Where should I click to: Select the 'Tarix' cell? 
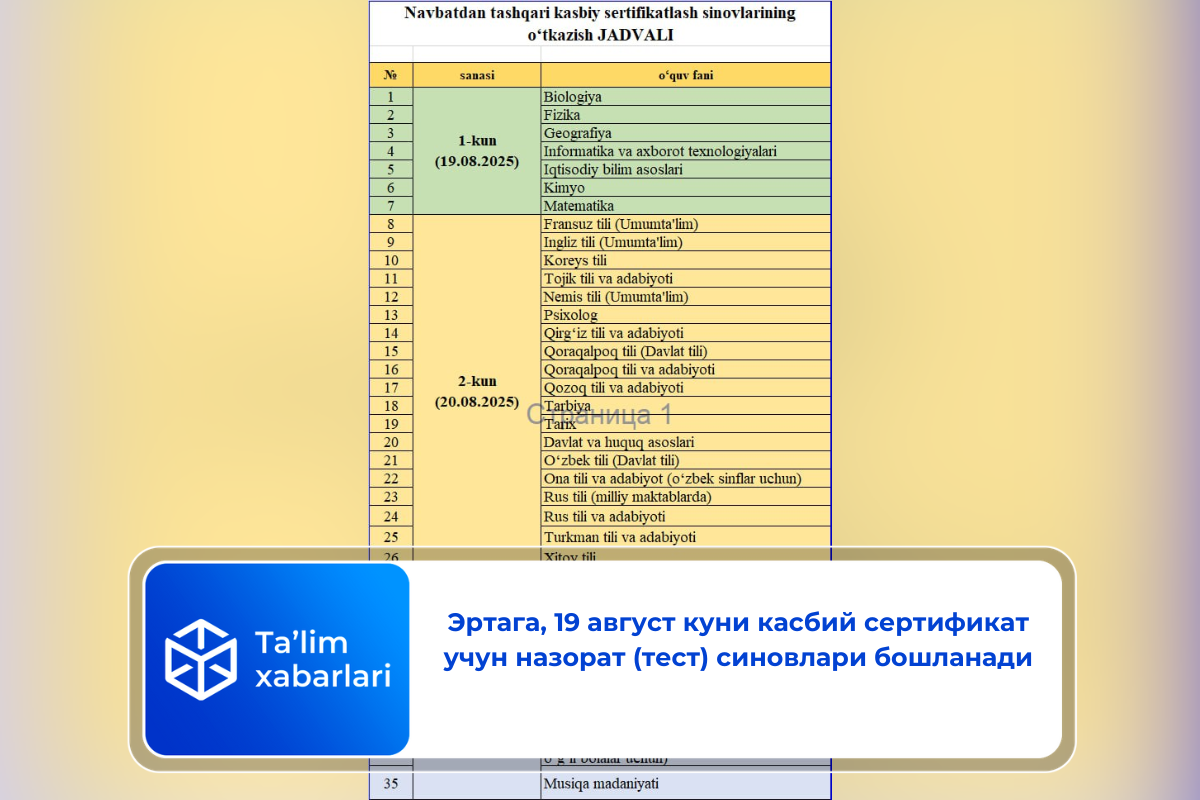(x=686, y=423)
